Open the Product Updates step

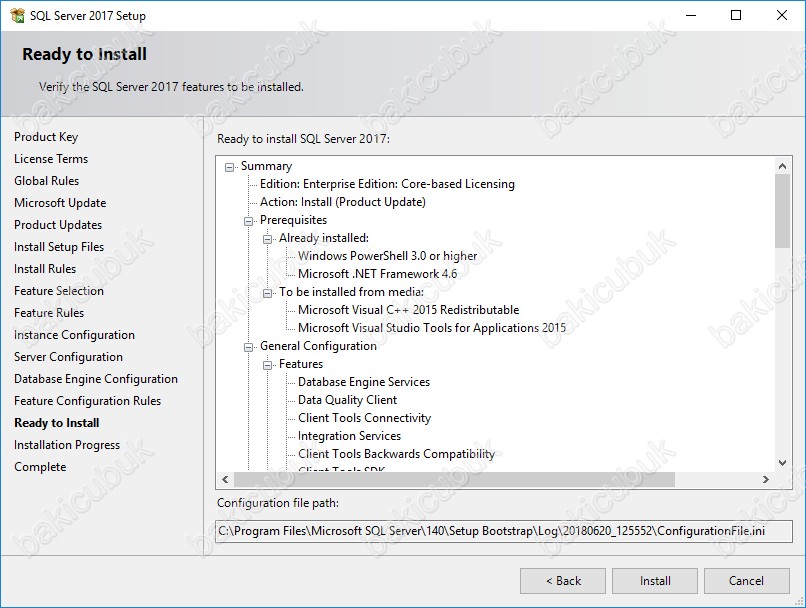point(58,225)
